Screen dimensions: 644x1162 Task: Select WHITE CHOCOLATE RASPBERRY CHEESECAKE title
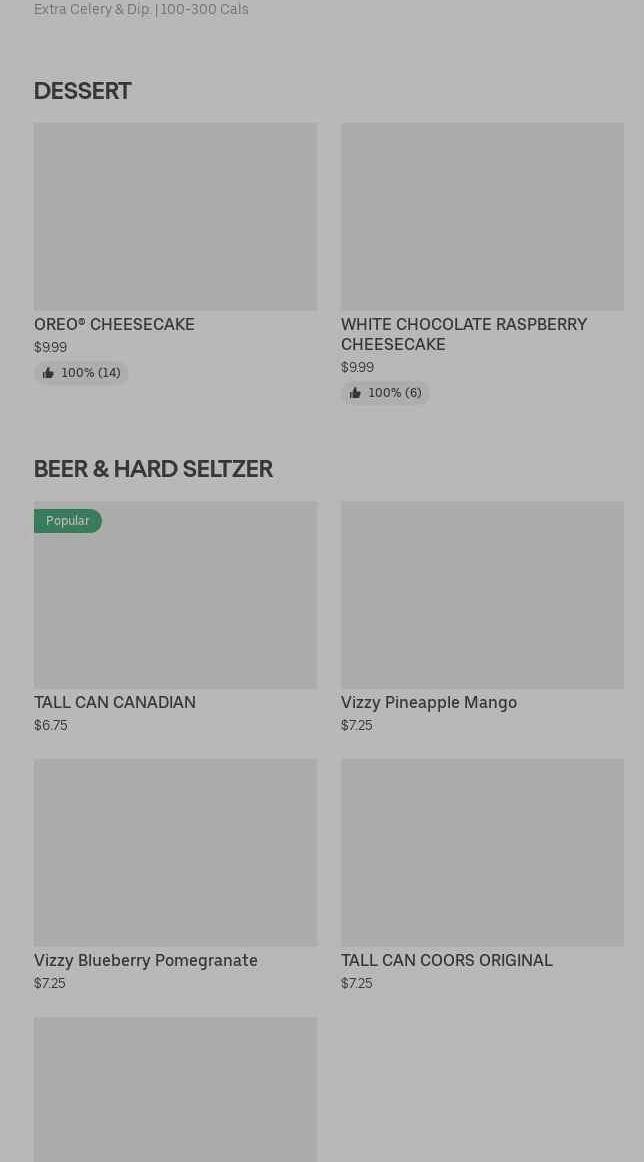coord(463,334)
